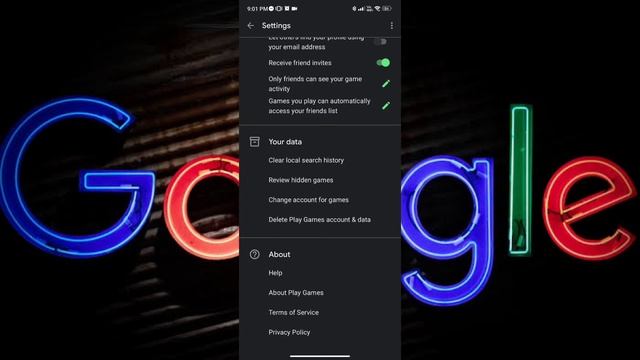This screenshot has height=360, width=640.
Task: Click the camera recording status icon
Action: [294, 9]
